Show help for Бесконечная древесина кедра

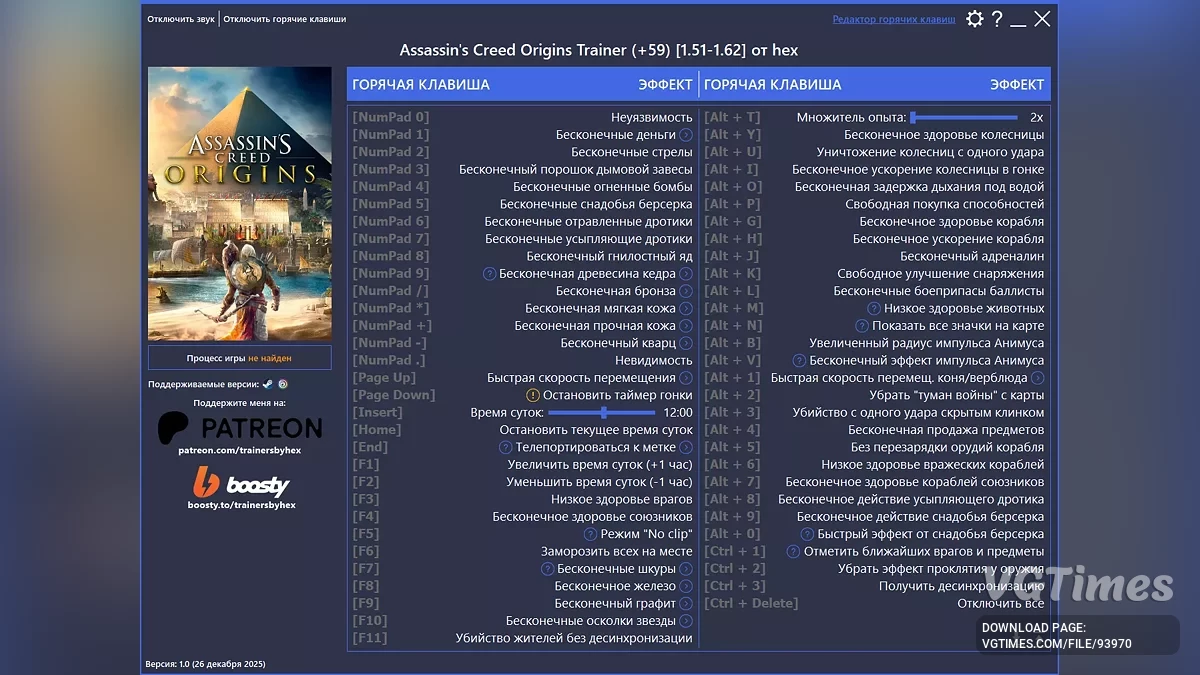[490, 274]
